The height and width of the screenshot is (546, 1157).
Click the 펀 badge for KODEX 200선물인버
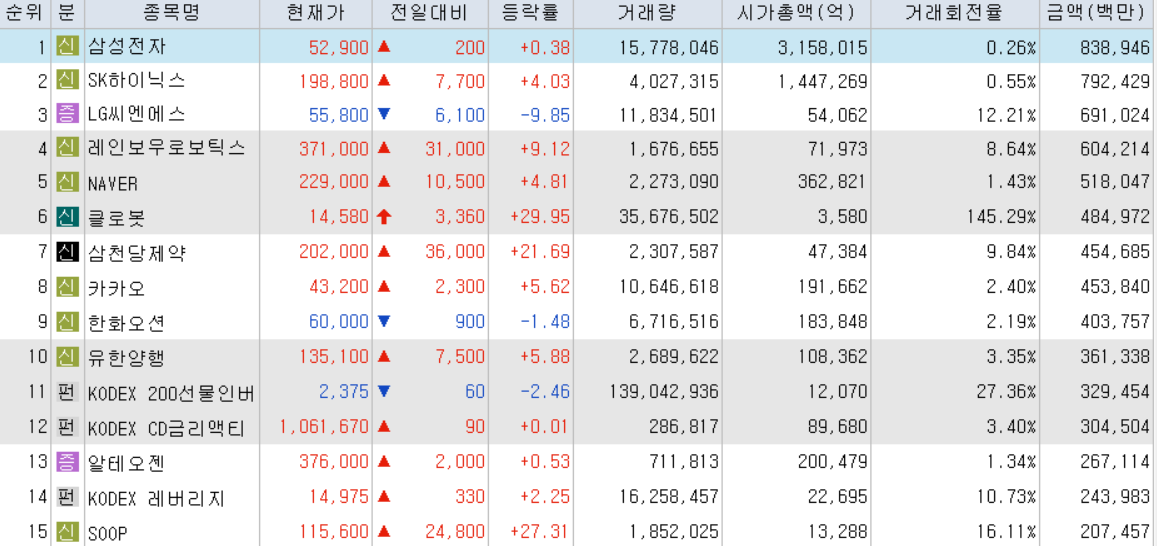pos(66,393)
